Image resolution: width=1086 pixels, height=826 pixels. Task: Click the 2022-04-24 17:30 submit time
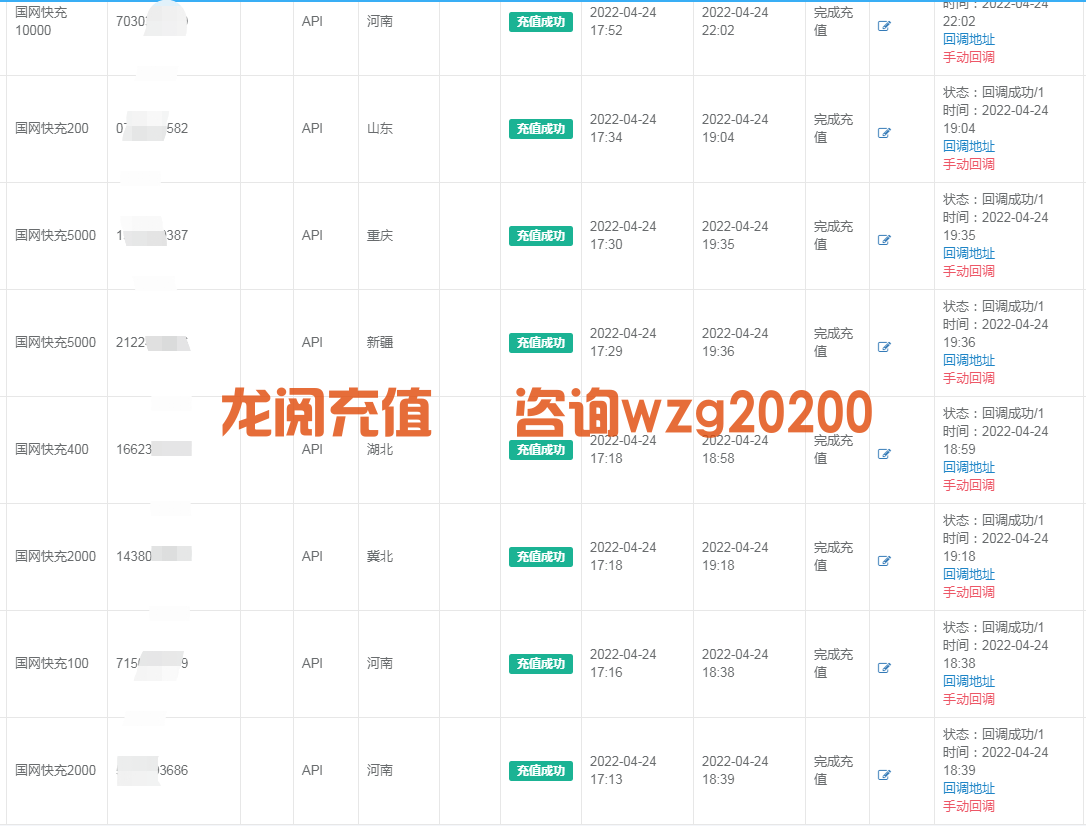click(x=623, y=235)
